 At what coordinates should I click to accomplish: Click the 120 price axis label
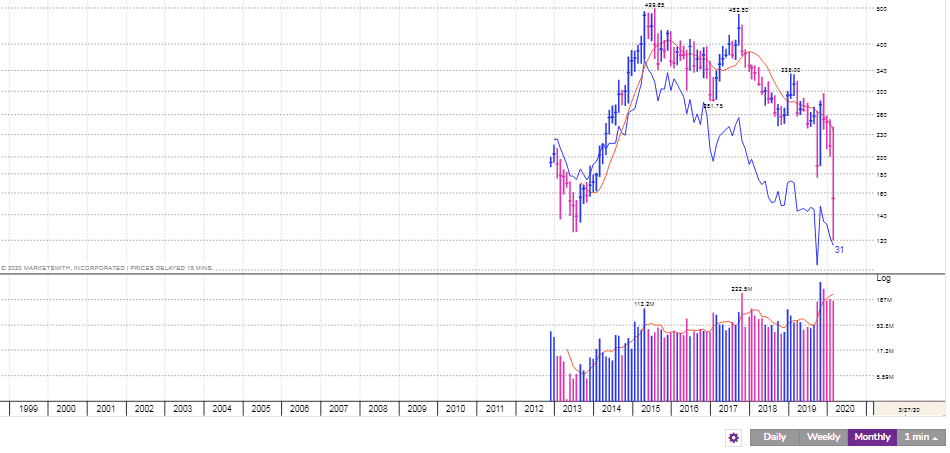(x=882, y=240)
